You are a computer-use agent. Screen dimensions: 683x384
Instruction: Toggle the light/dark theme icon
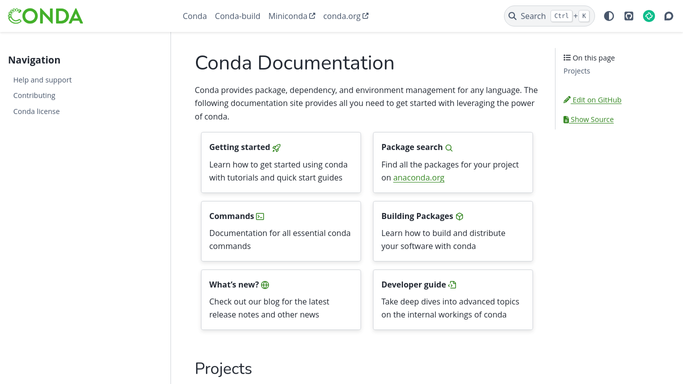click(x=609, y=16)
